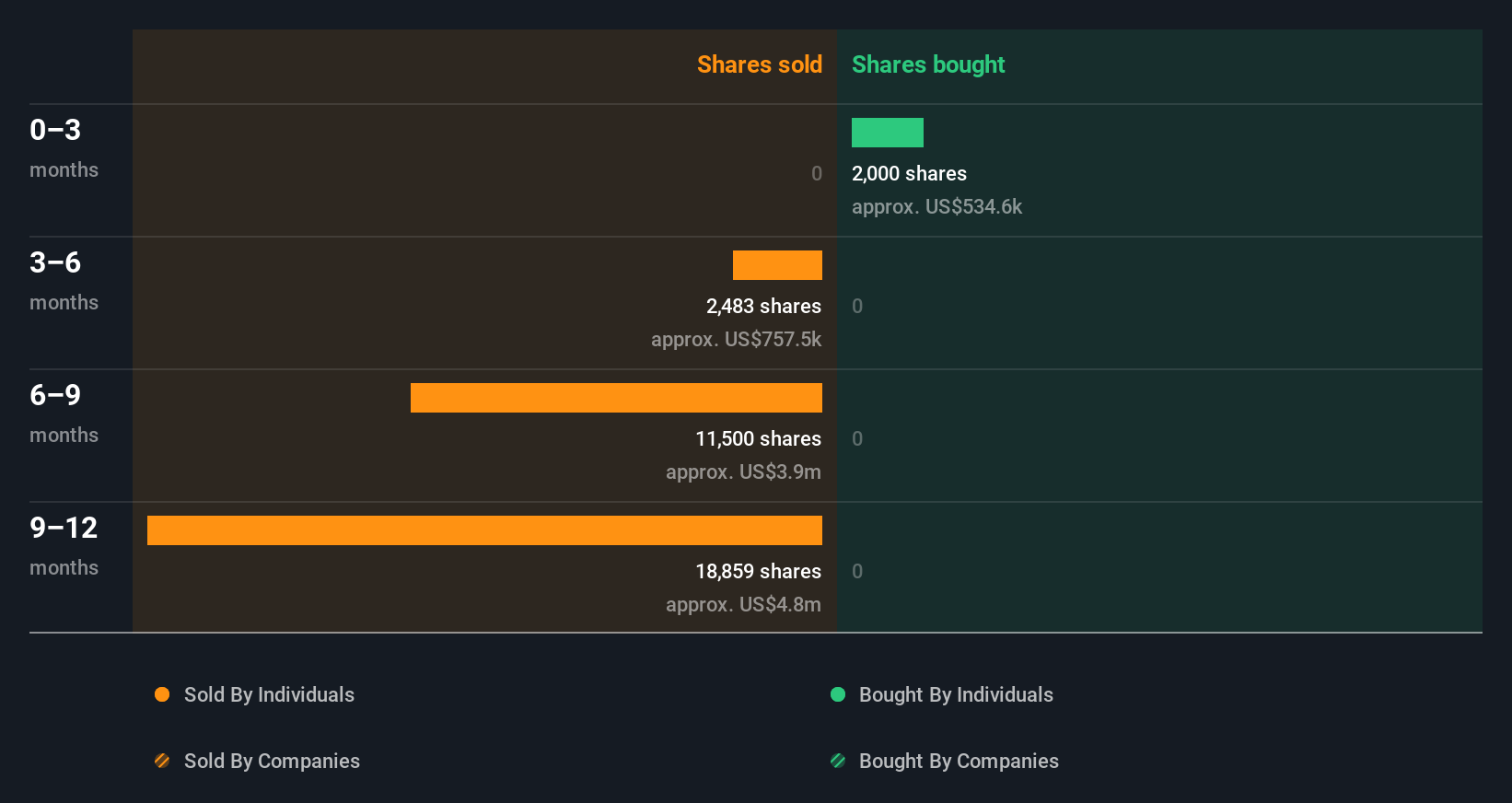The height and width of the screenshot is (803, 1512).
Task: Click the striped Sold By Companies legend icon
Action: [x=162, y=761]
